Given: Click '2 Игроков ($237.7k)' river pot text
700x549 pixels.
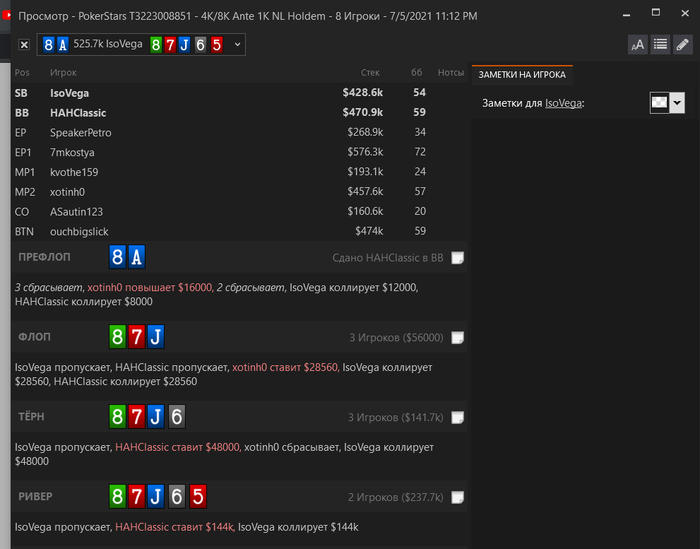Looking at the screenshot, I should click(x=396, y=497).
